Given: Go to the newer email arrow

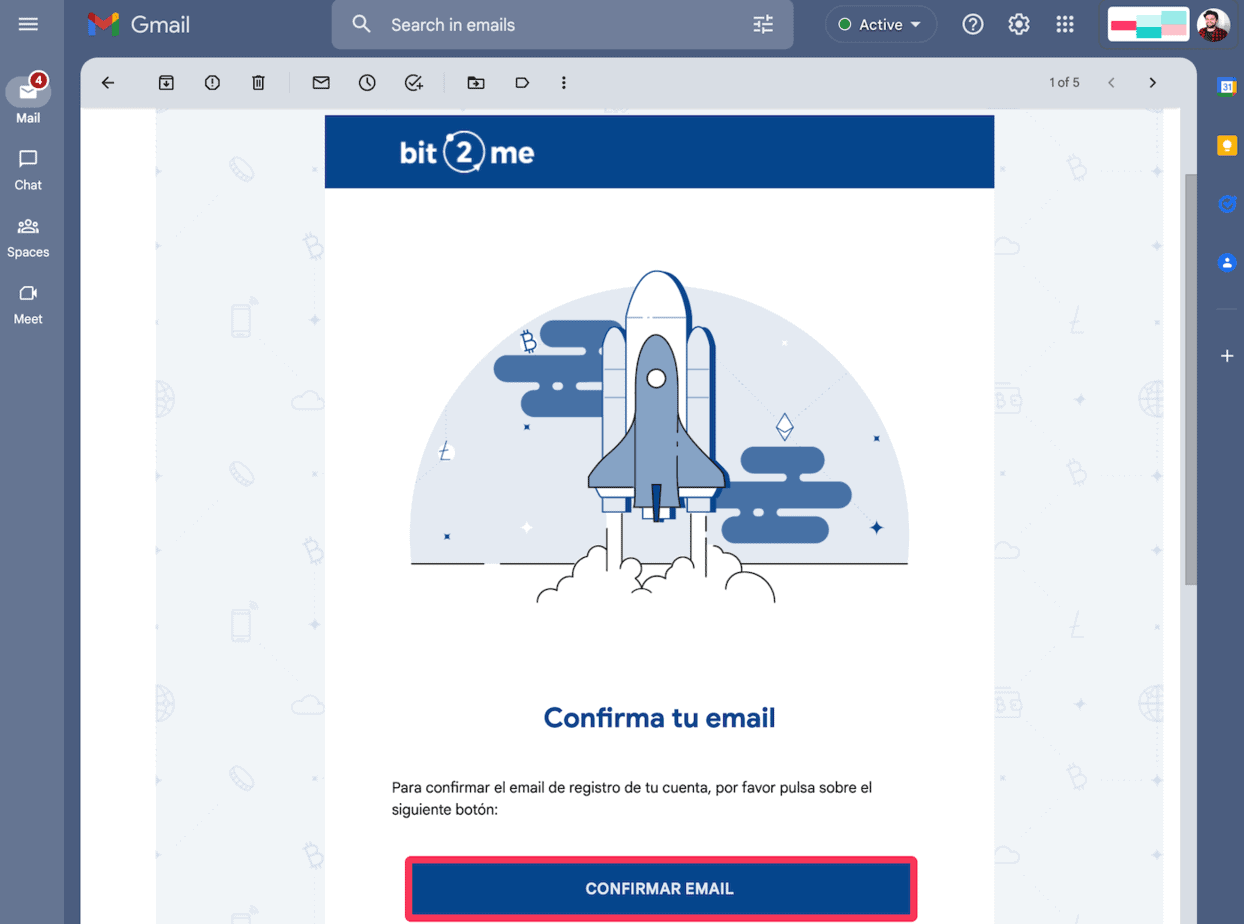Looking at the screenshot, I should pyautogui.click(x=1111, y=83).
